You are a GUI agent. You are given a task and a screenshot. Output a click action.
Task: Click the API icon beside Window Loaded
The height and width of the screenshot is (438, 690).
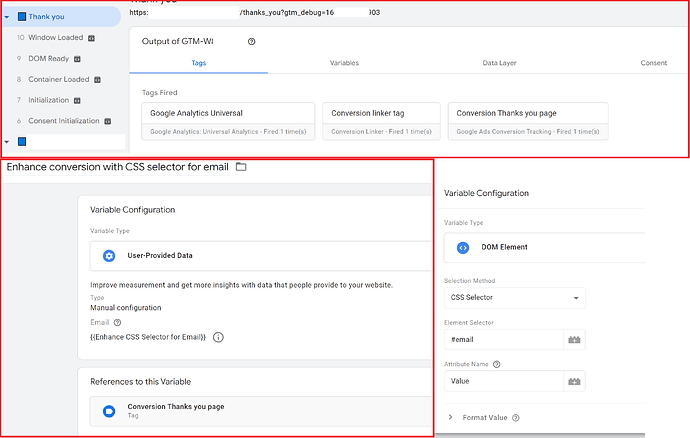tap(92, 38)
